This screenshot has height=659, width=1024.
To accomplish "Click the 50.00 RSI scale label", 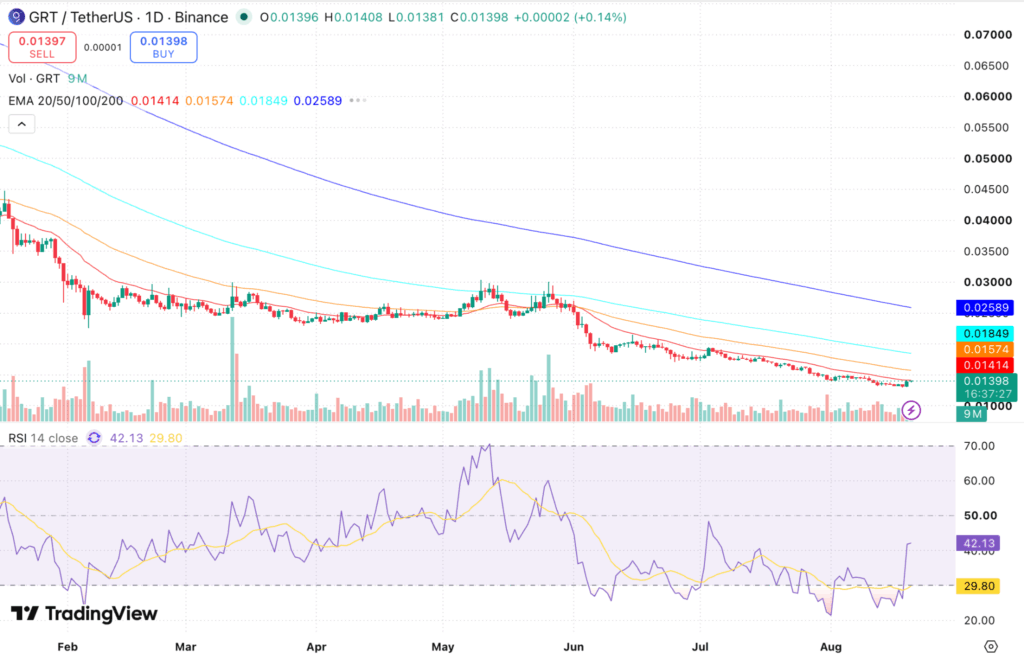I will point(980,515).
